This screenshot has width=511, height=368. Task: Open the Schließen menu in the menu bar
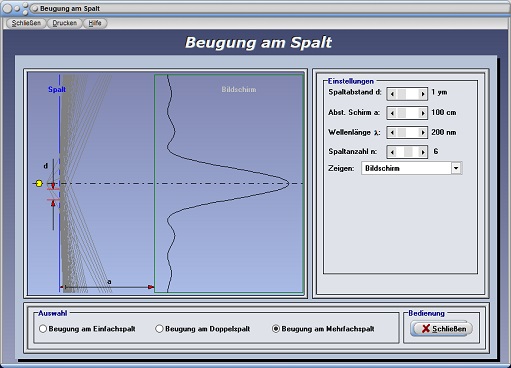[x=26, y=23]
